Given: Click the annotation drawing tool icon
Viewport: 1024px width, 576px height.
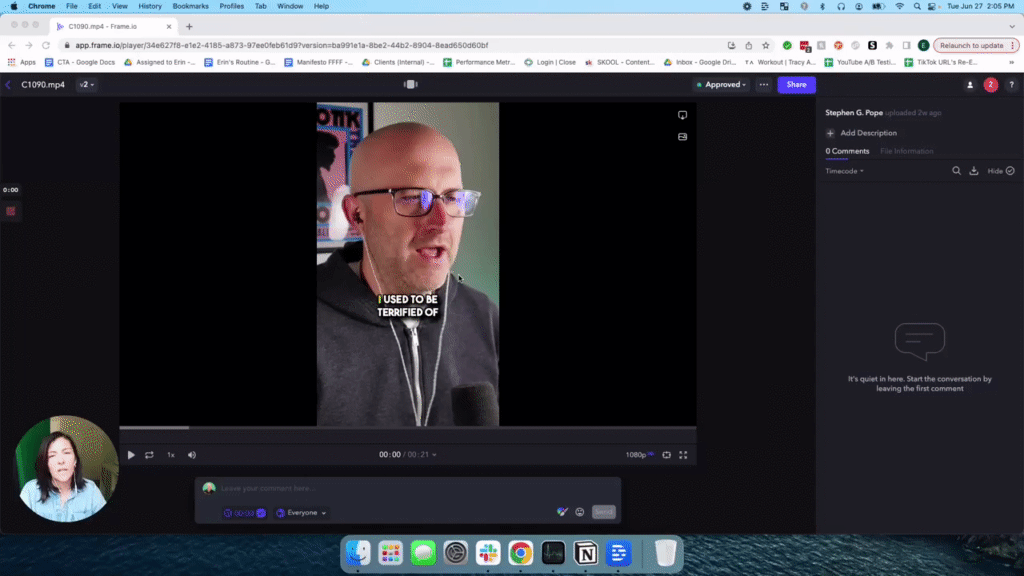Looking at the screenshot, I should coord(562,511).
